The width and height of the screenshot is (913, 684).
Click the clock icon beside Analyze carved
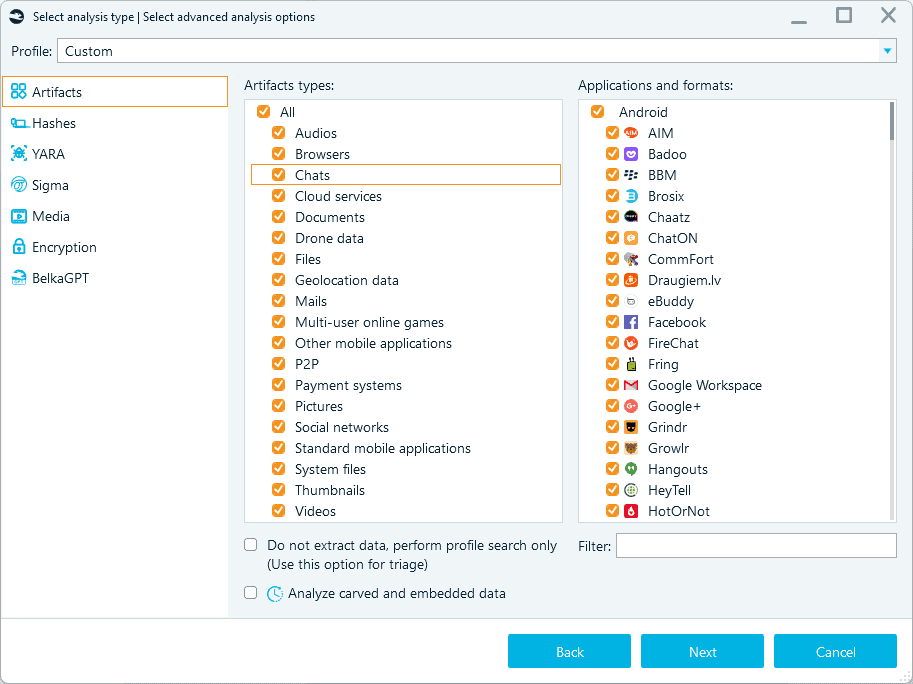click(275, 594)
